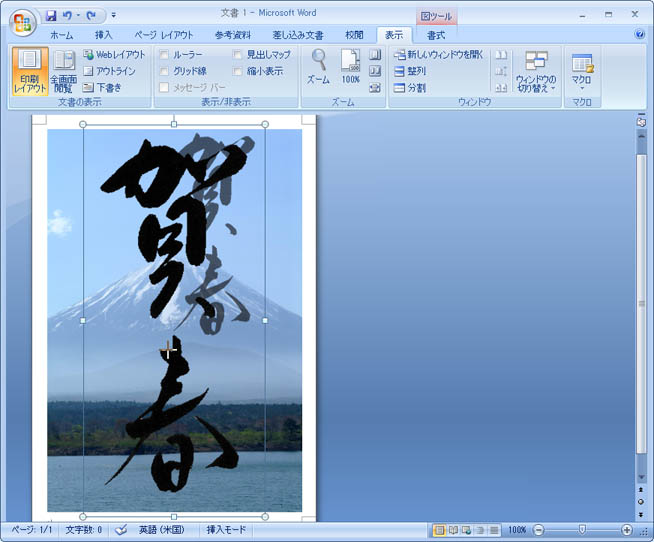Viewport: 654px width, 542px height.
Task: Toggle the グリッド線 checkbox
Action: 165,71
